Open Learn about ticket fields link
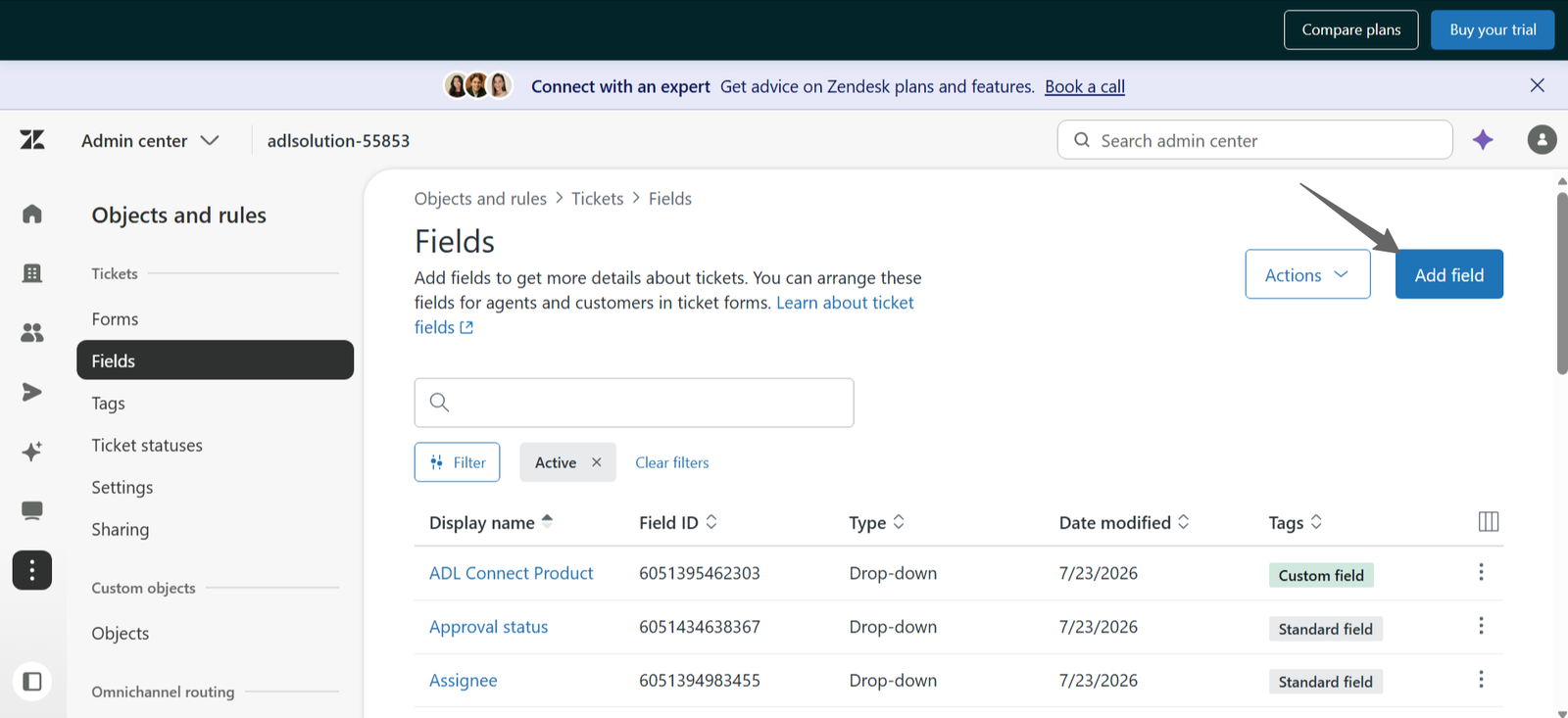This screenshot has width=1568, height=718. [845, 303]
